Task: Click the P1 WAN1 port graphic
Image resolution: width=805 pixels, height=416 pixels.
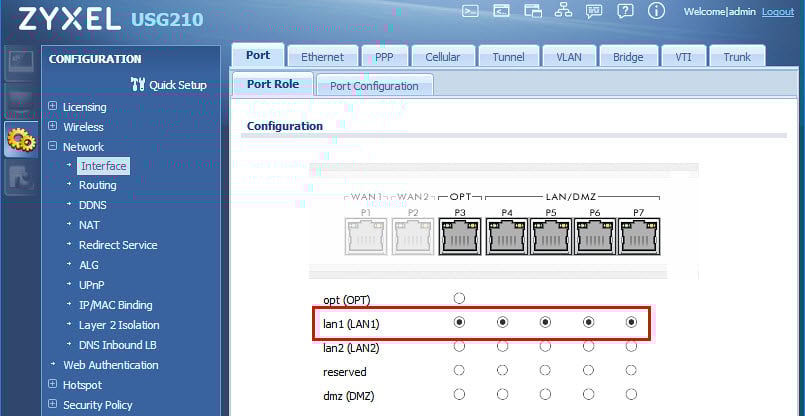Action: pos(366,236)
